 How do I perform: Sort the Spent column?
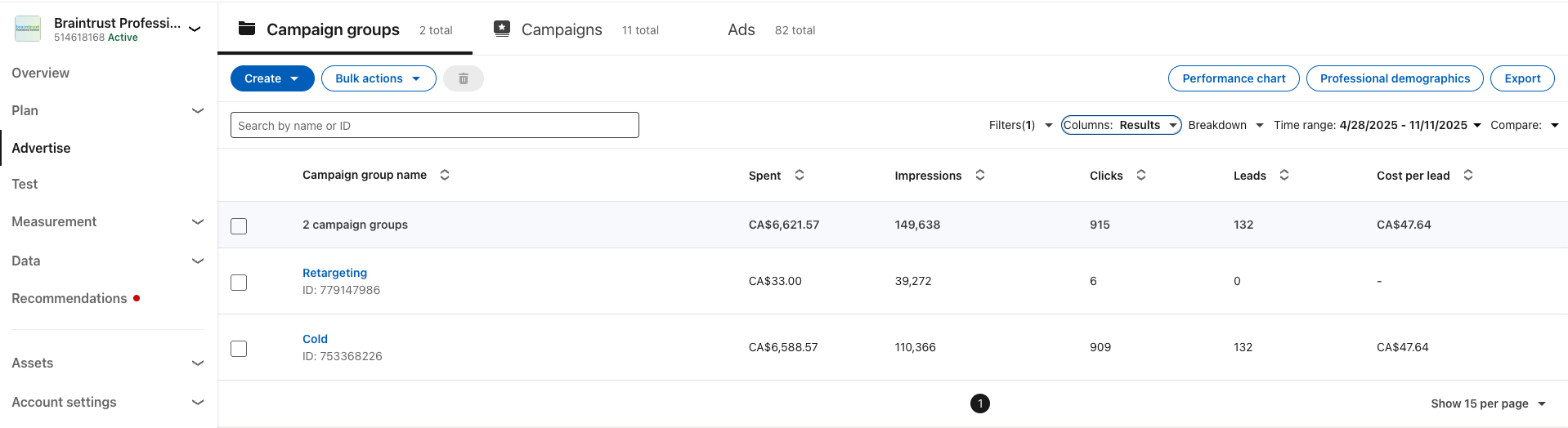pos(800,175)
